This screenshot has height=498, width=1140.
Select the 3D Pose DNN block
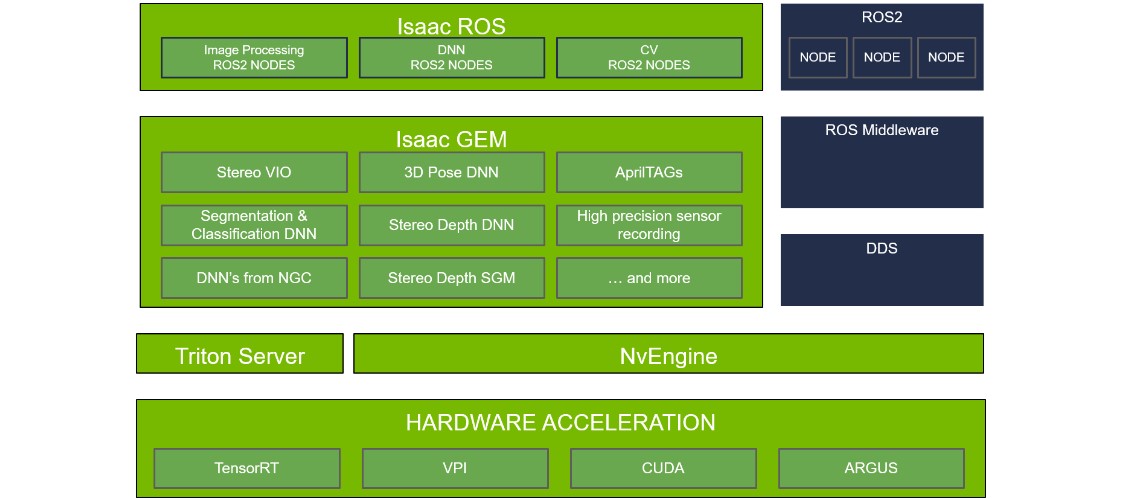(x=451, y=172)
